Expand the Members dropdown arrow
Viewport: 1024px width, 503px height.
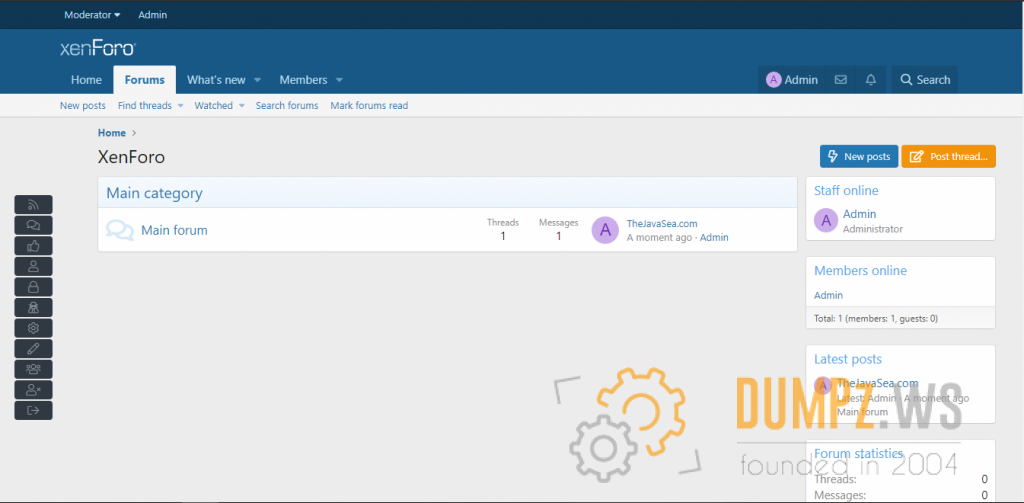point(339,80)
